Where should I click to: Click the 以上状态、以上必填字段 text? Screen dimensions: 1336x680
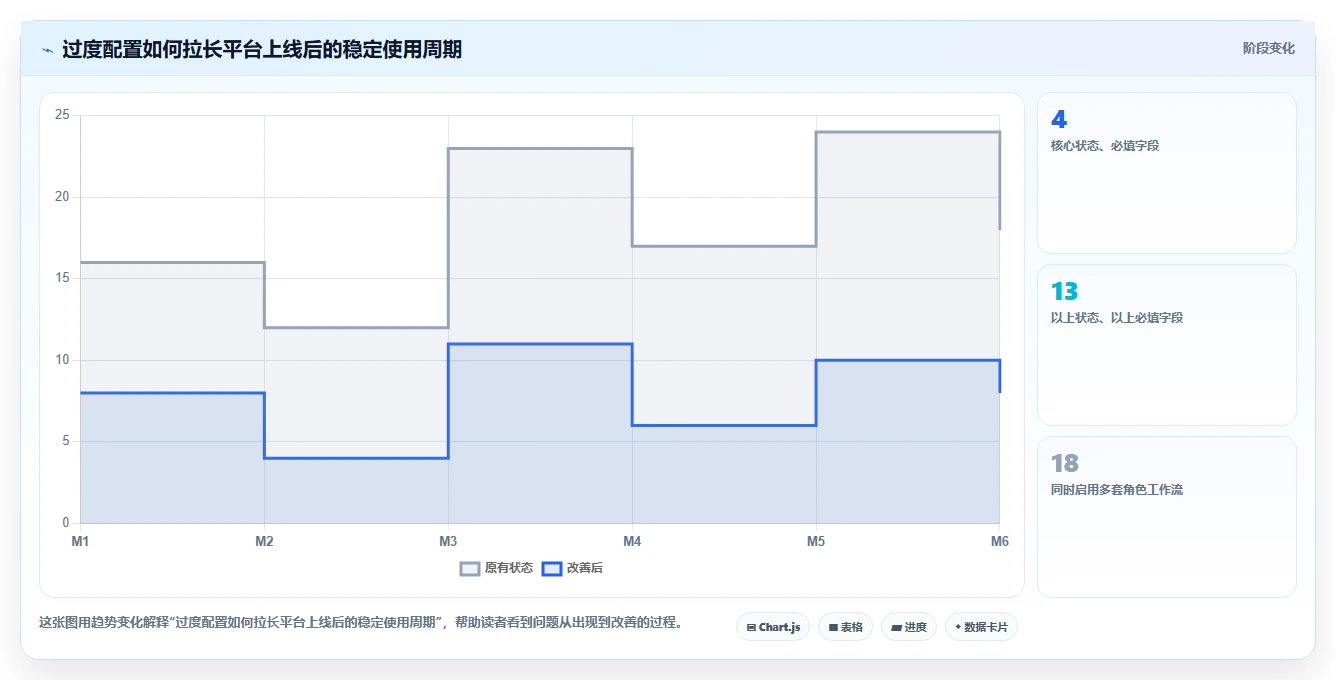point(1117,318)
